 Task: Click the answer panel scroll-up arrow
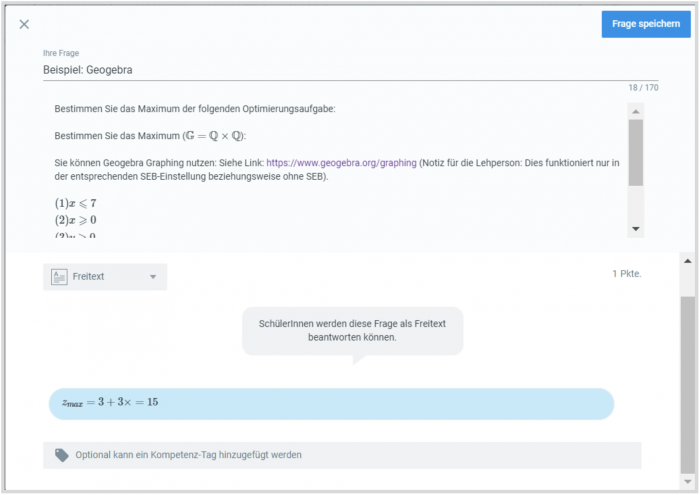pyautogui.click(x=688, y=261)
